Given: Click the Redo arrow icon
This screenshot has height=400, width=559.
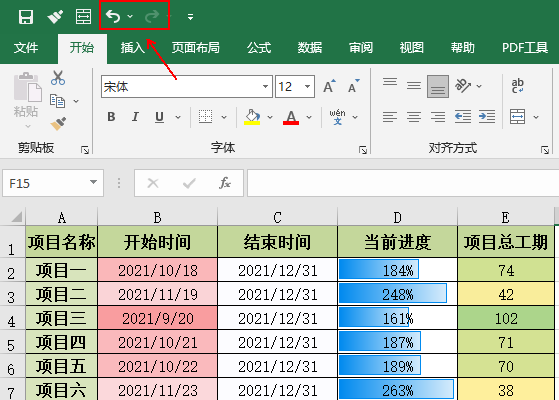Looking at the screenshot, I should point(152,16).
